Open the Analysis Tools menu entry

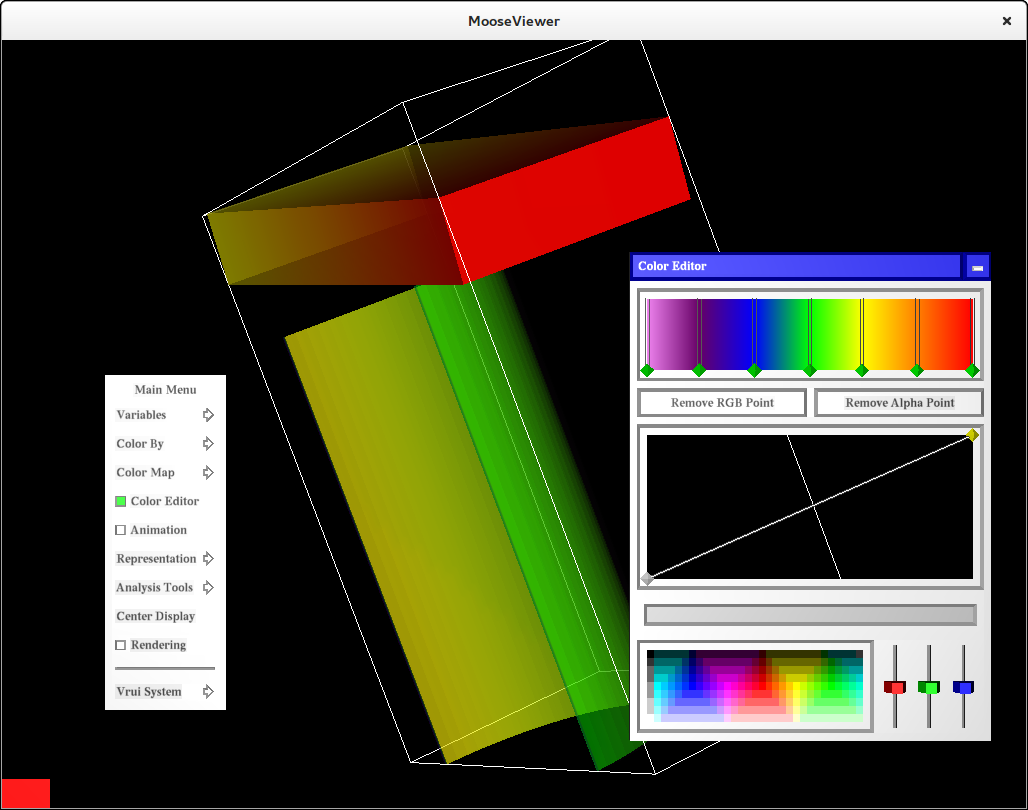(x=155, y=588)
